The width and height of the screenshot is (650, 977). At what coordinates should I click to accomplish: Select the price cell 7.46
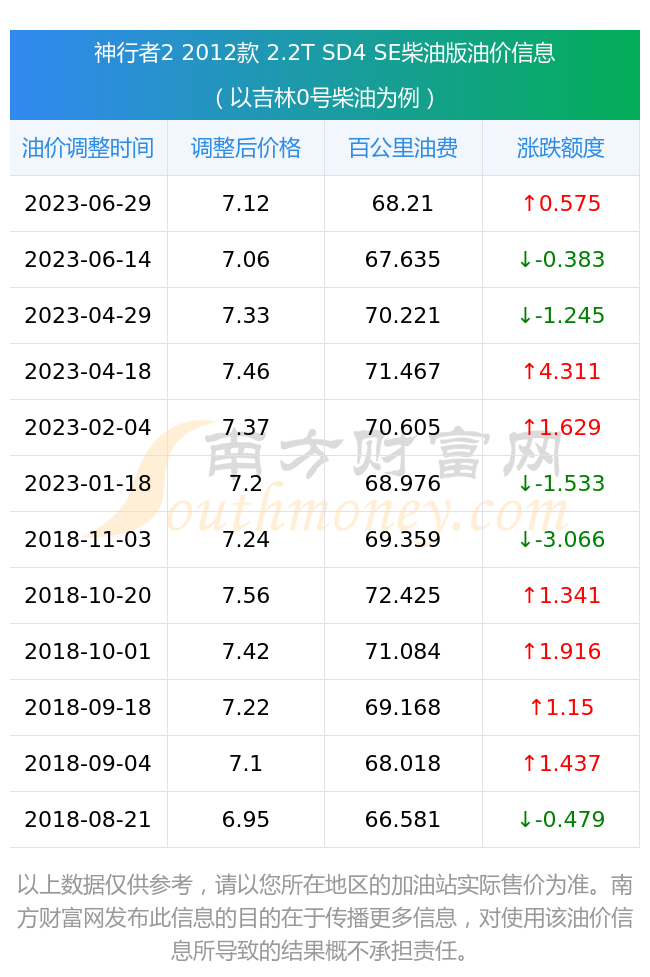(246, 371)
